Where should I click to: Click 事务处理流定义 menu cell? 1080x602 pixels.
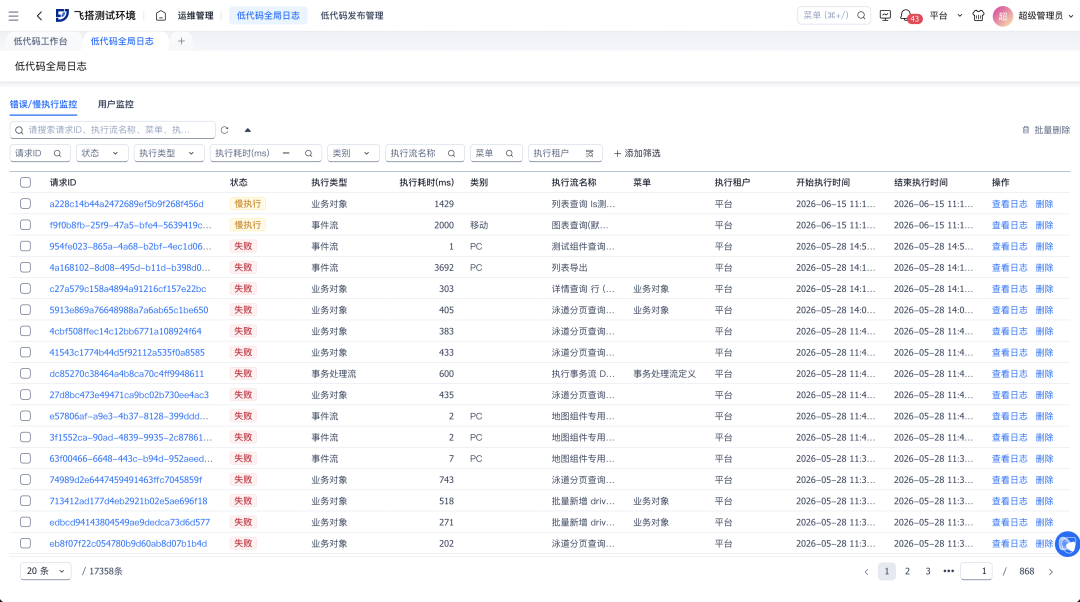click(x=664, y=373)
